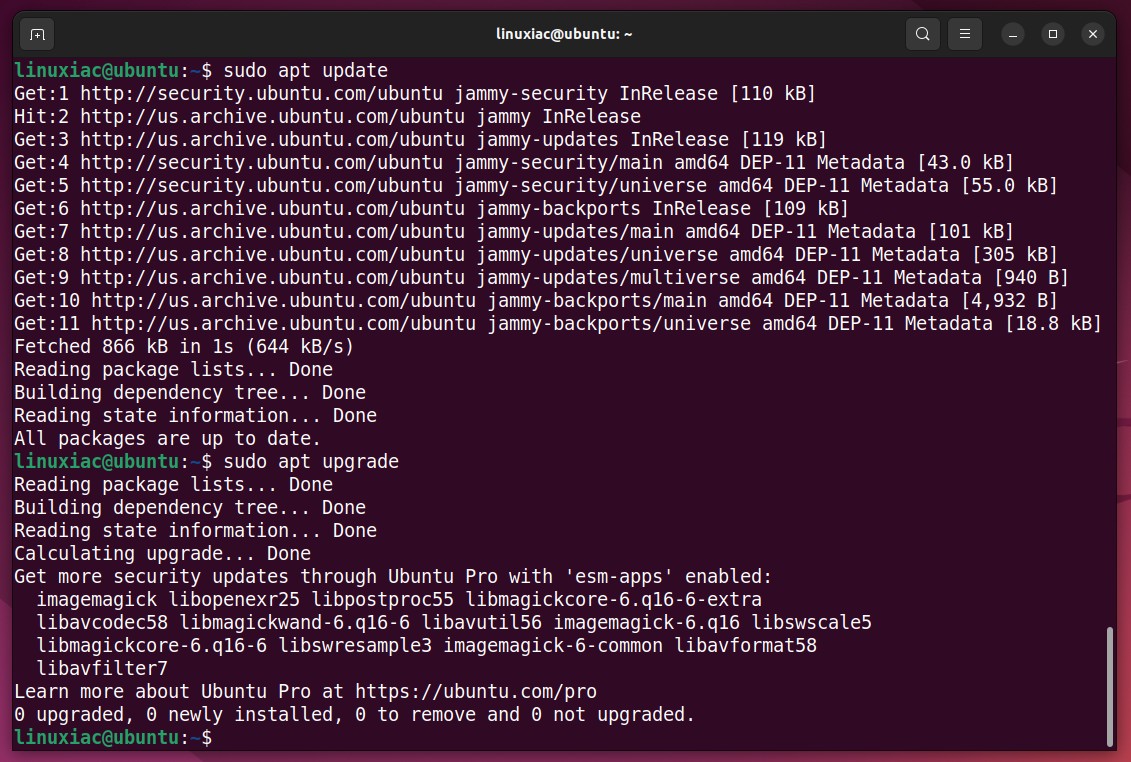This screenshot has height=762, width=1131.
Task: Click the '[18.8 kB]' size value
Action: pyautogui.click(x=1053, y=323)
